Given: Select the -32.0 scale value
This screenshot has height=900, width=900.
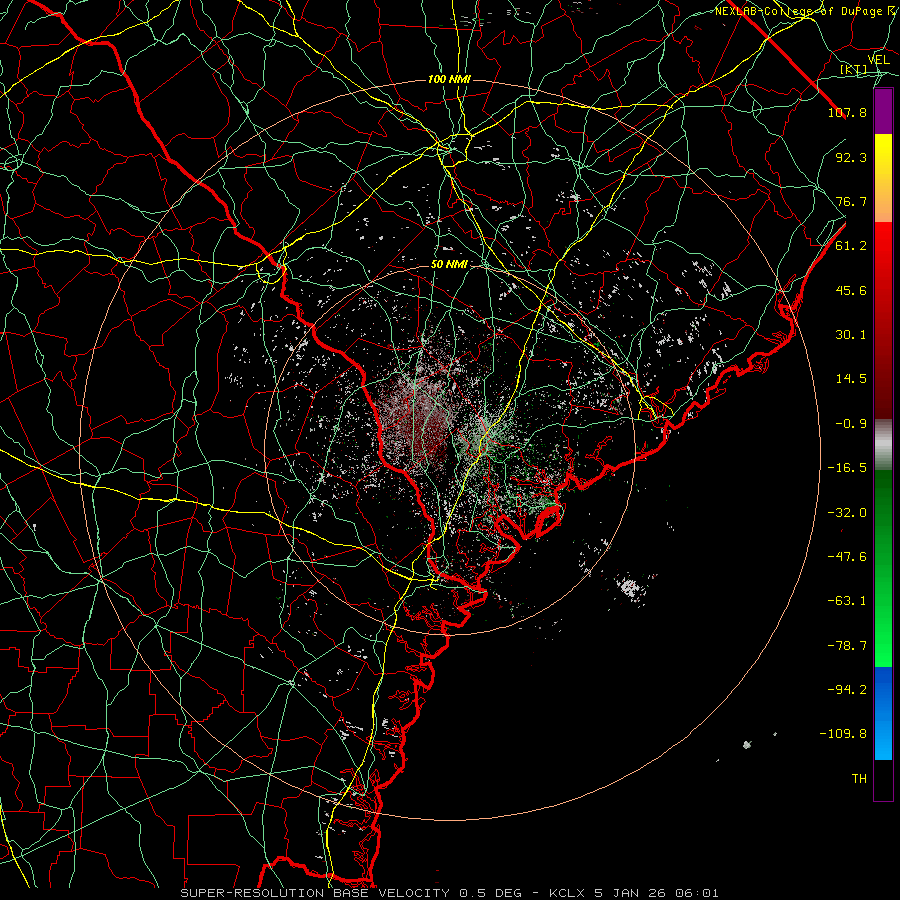Looking at the screenshot, I should pos(847,513).
